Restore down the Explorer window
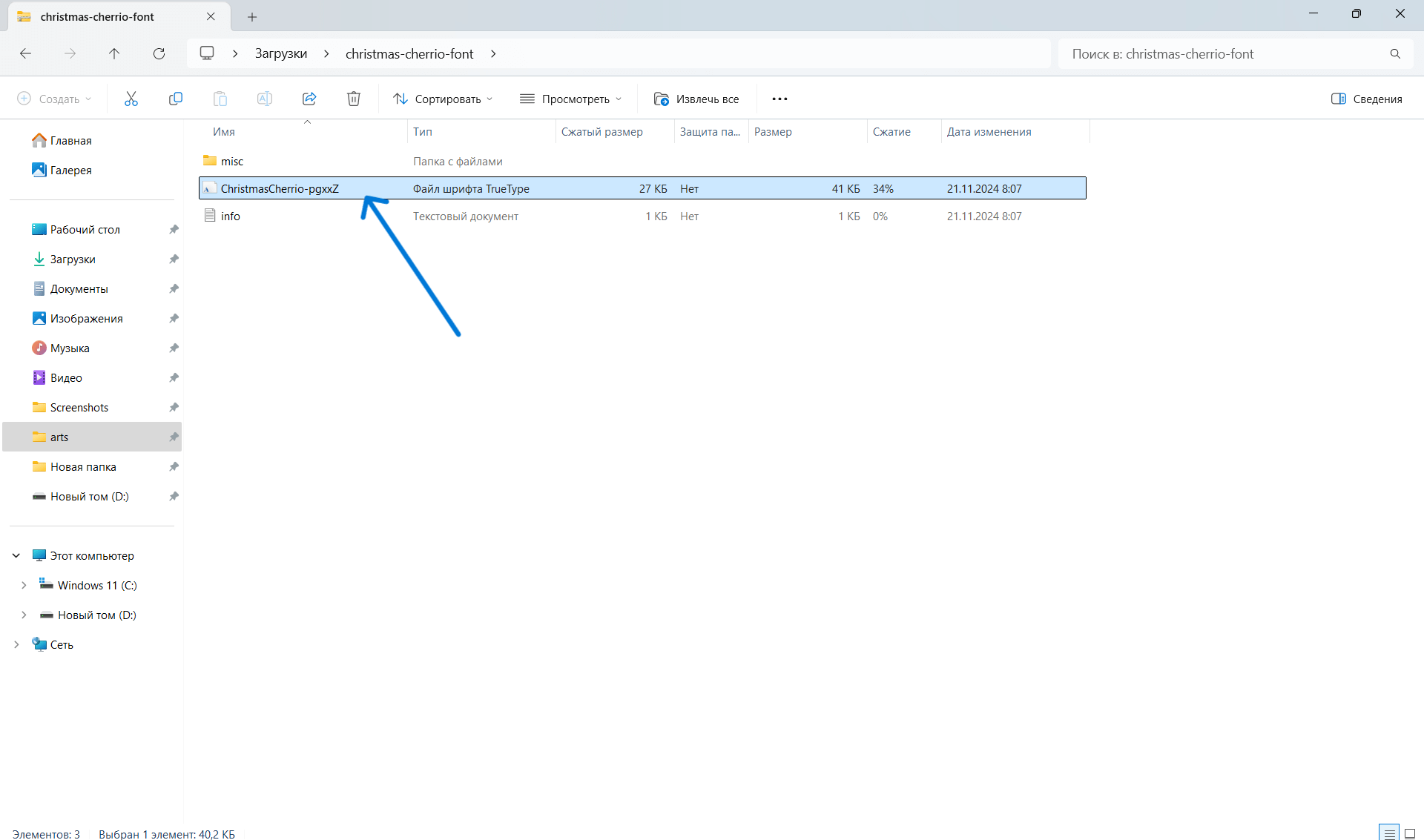The height and width of the screenshot is (840, 1424). pos(1357,13)
